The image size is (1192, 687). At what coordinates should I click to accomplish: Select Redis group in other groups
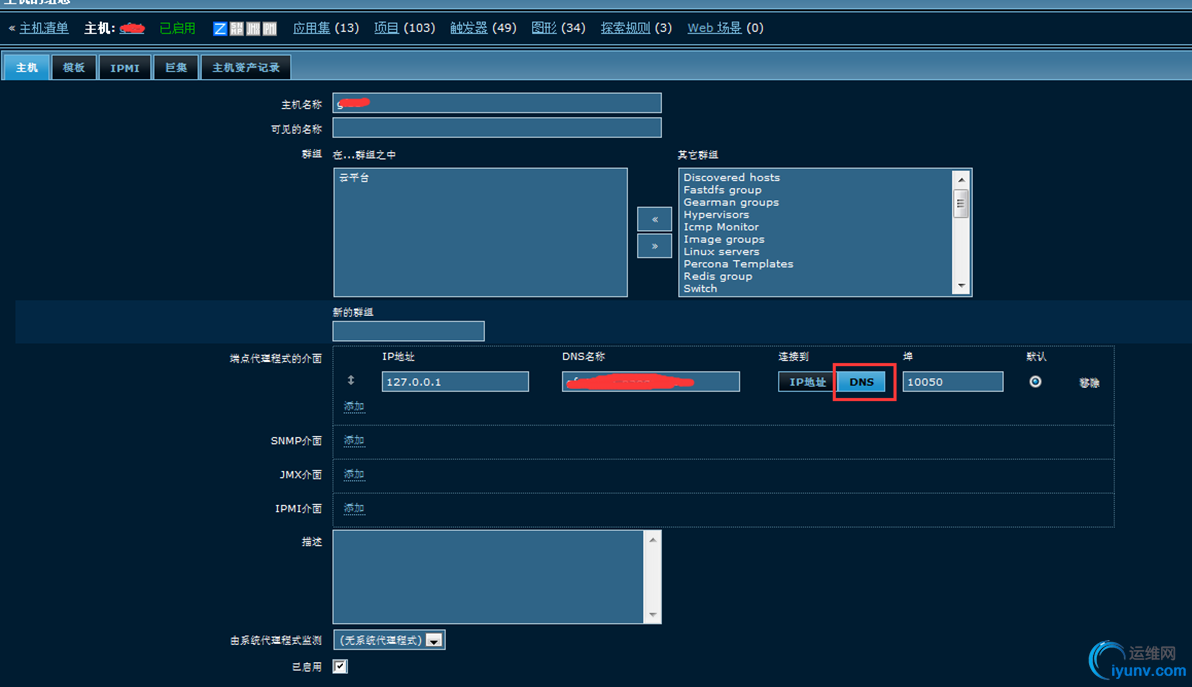tap(718, 276)
